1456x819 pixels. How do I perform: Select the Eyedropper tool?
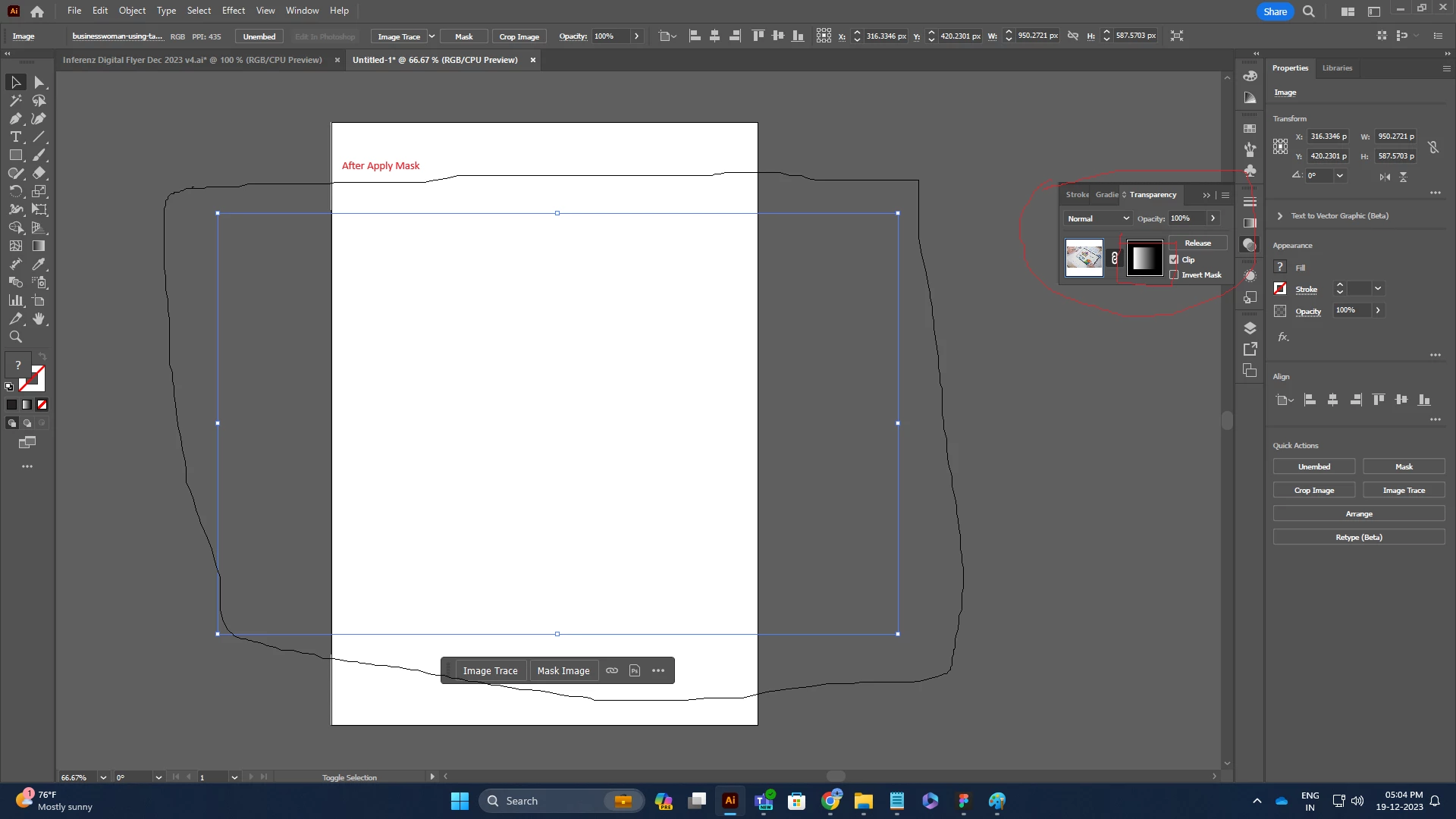click(39, 264)
